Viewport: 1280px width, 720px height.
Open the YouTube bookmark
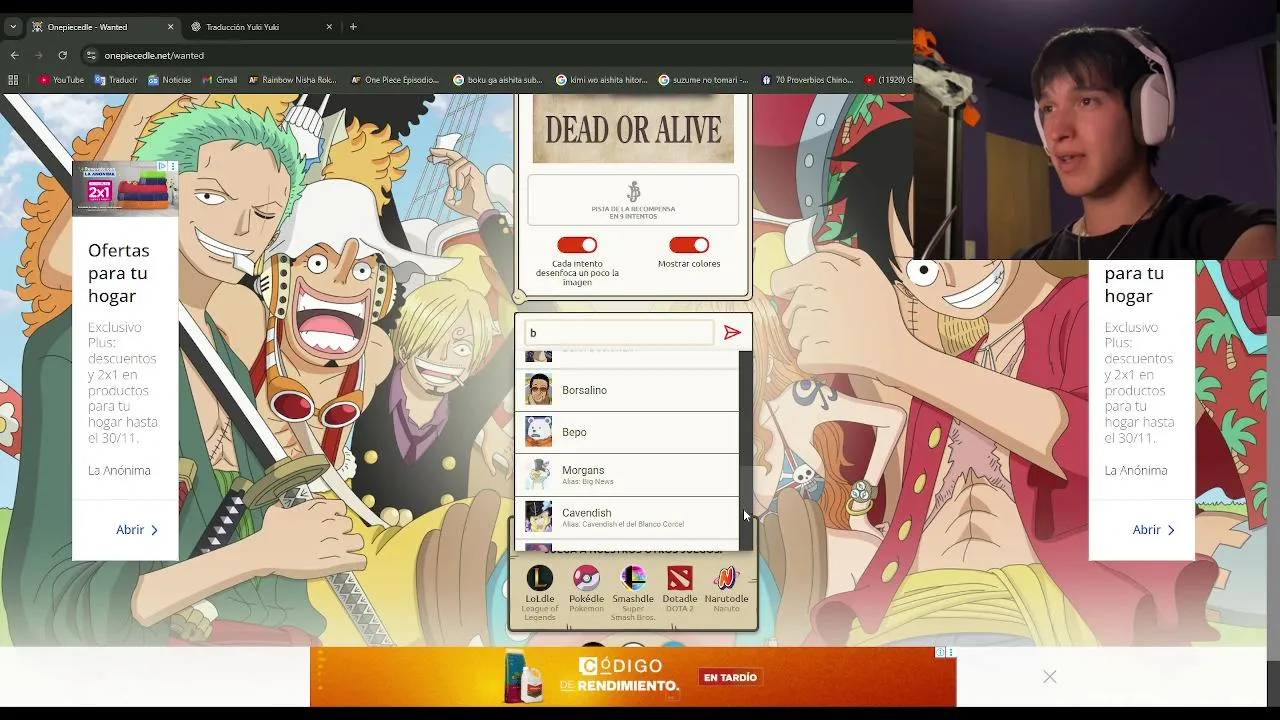pos(61,80)
